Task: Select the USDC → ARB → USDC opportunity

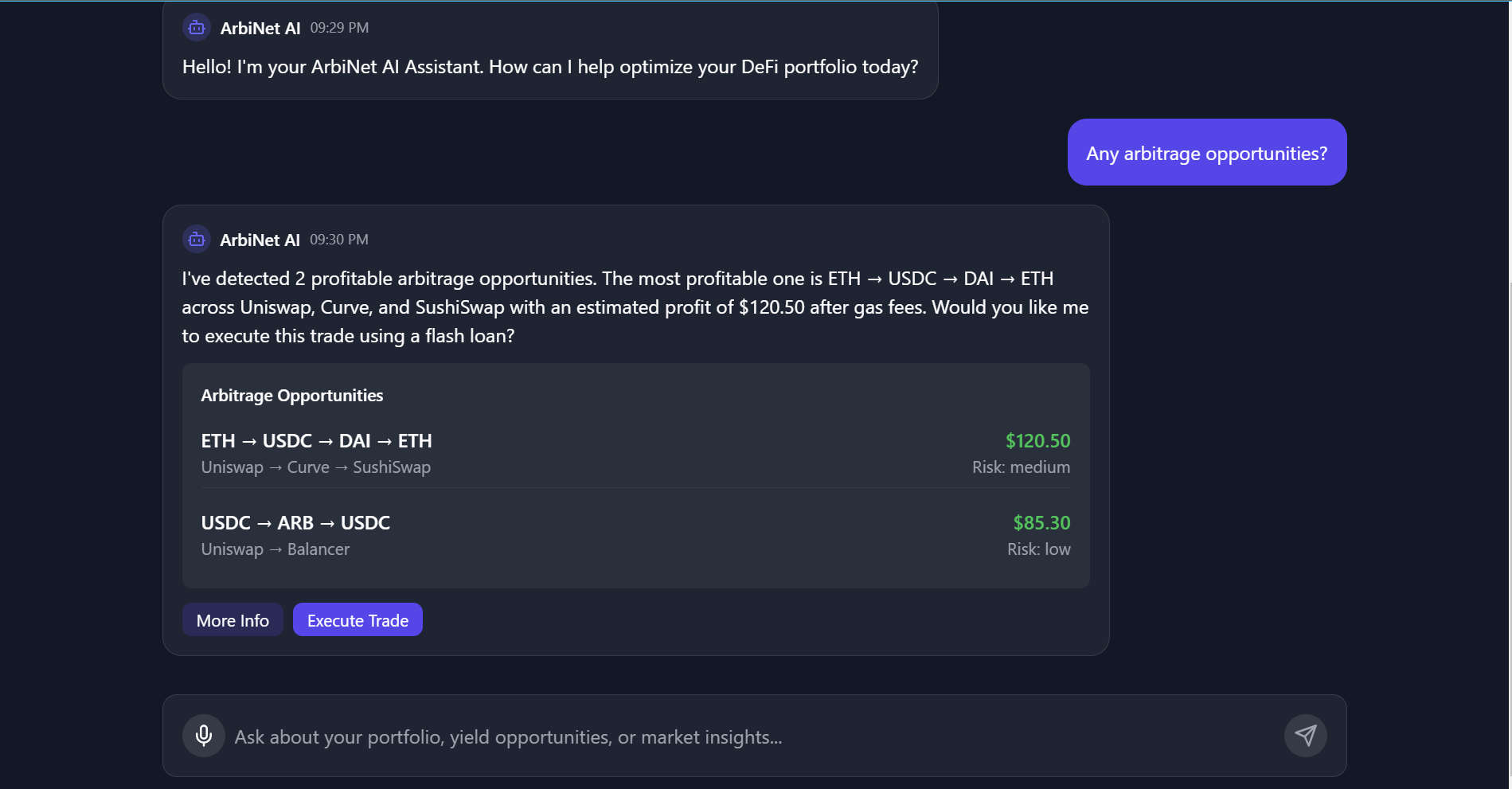Action: point(295,523)
